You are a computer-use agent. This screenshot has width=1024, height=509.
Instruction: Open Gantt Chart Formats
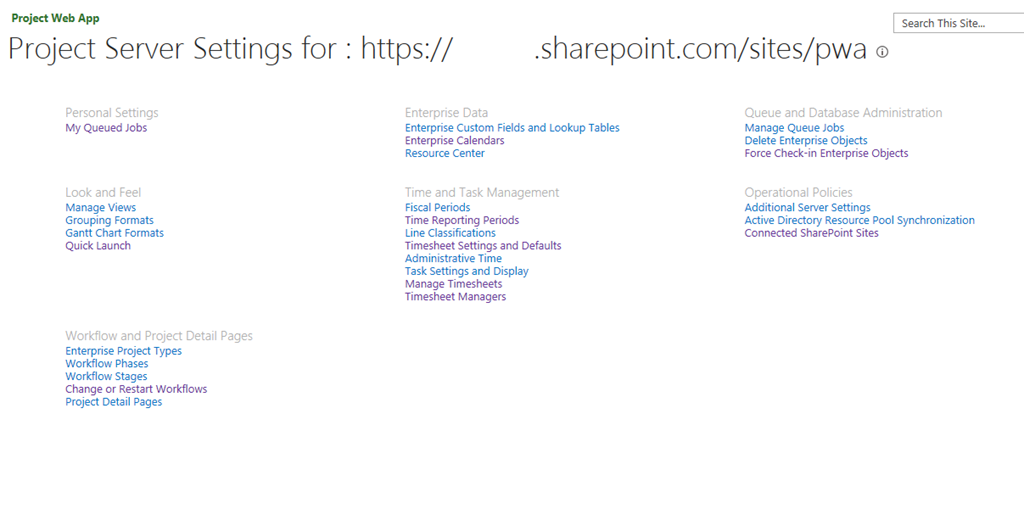pos(114,233)
